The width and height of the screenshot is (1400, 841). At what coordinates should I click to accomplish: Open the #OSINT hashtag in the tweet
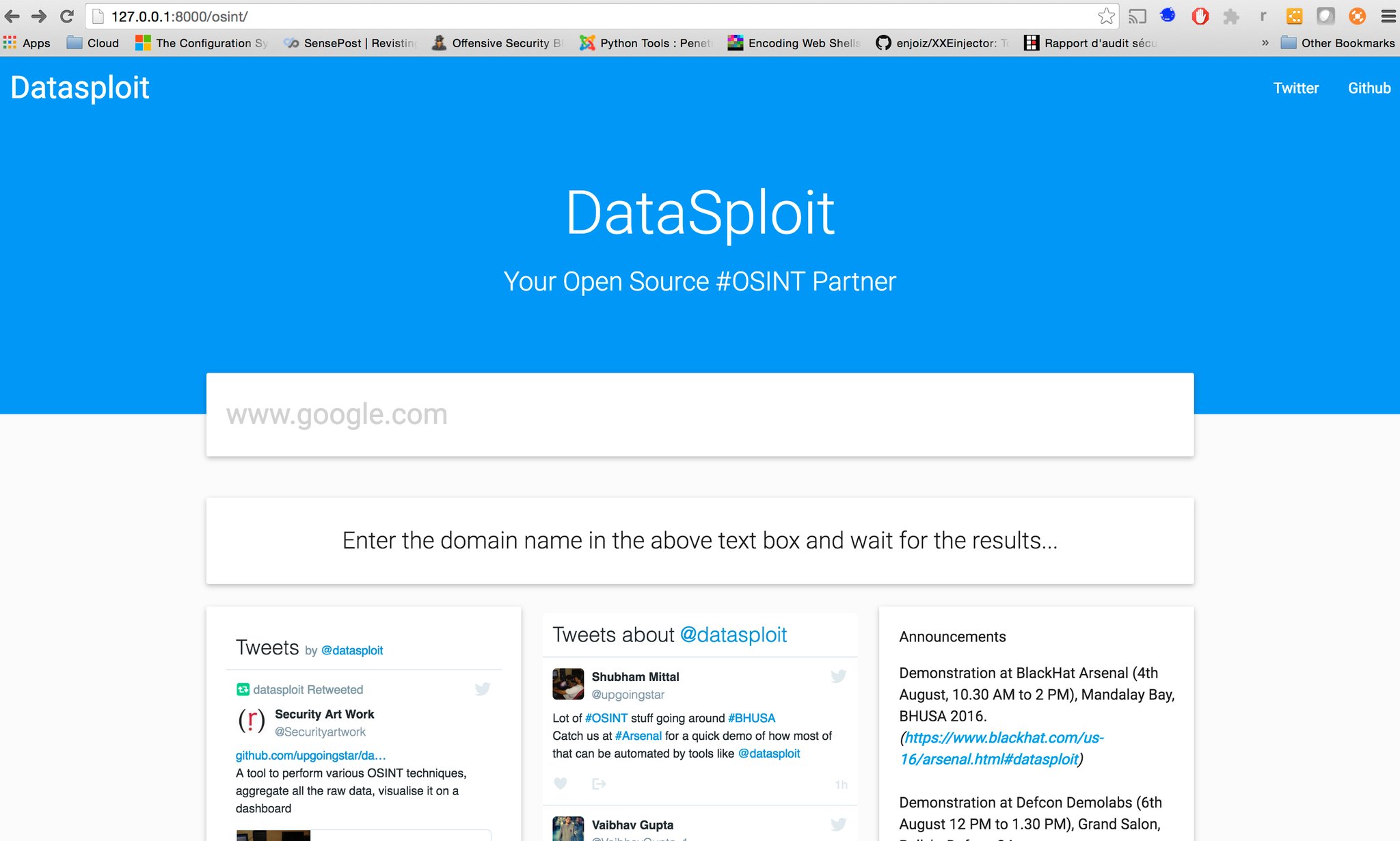(606, 718)
